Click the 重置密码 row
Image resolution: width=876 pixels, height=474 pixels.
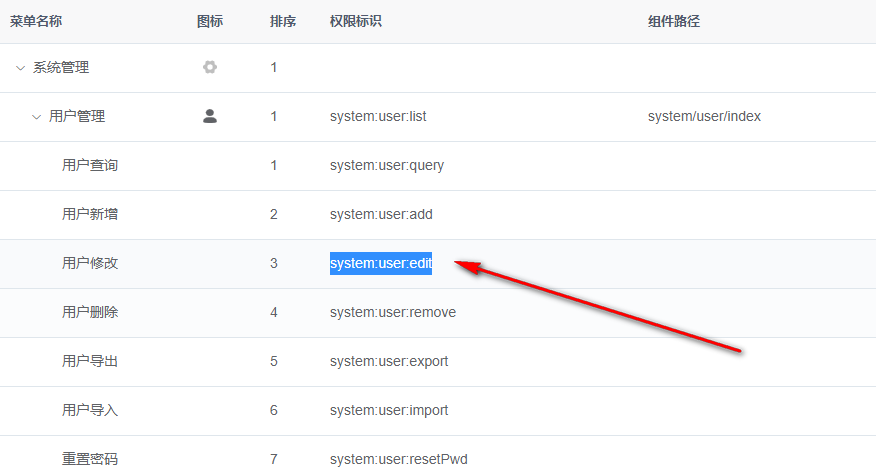(438, 456)
